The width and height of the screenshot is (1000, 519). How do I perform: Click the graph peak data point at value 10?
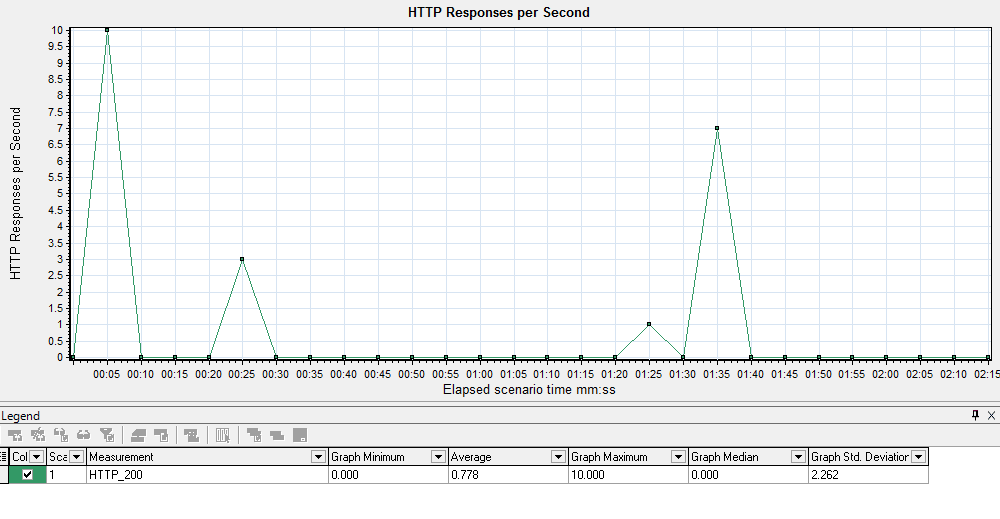(x=107, y=30)
